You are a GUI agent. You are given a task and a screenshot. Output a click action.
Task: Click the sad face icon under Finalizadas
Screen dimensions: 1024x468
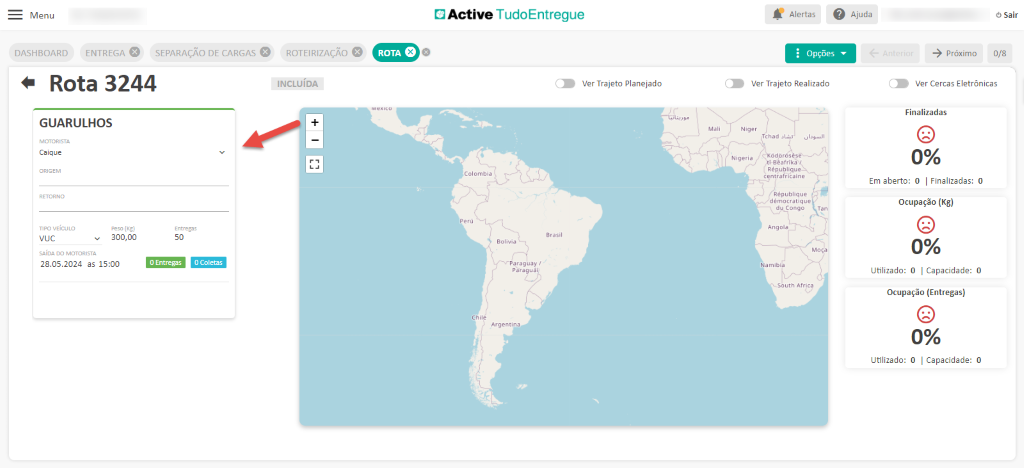[926, 134]
